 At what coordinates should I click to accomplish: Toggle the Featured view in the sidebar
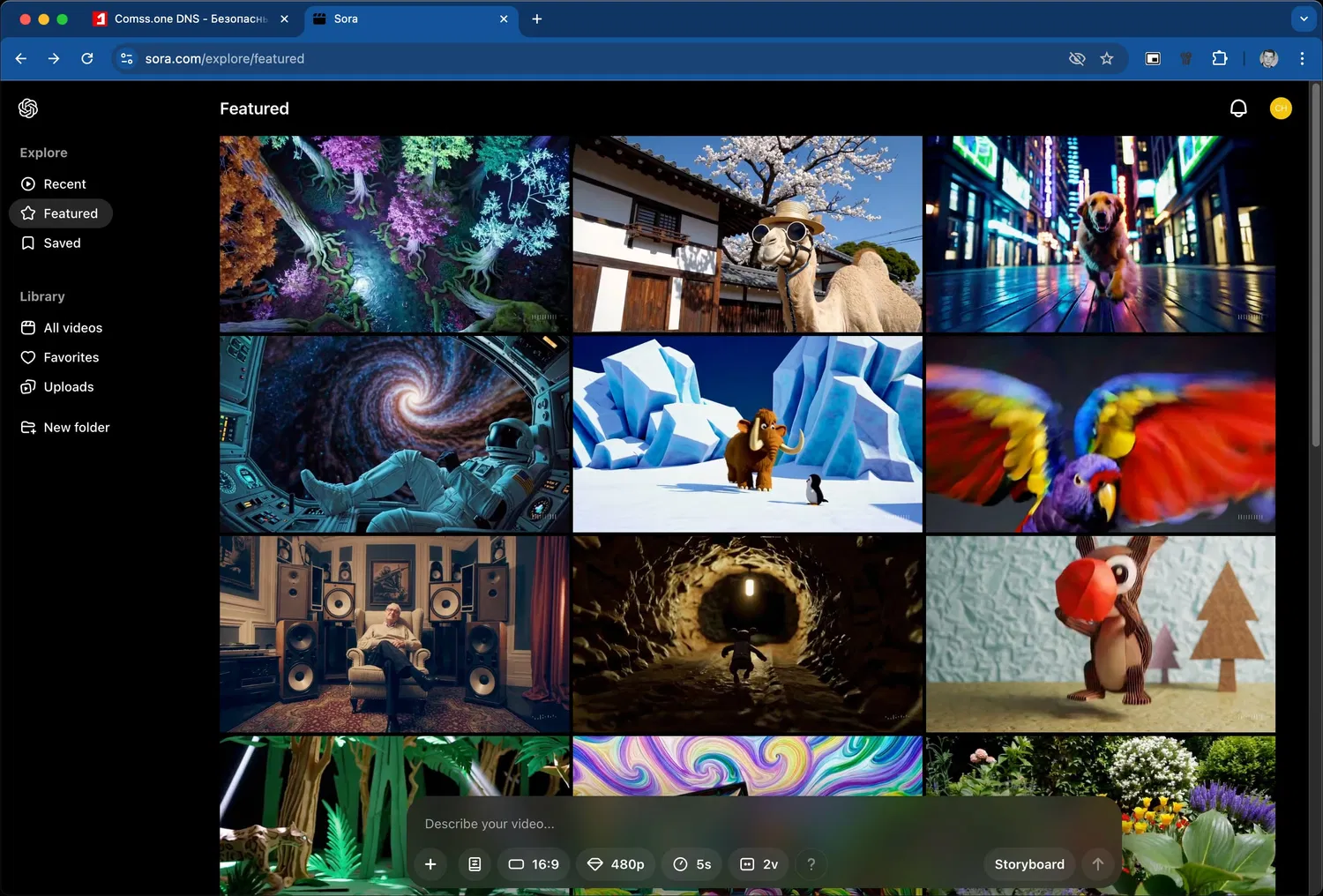click(x=71, y=213)
